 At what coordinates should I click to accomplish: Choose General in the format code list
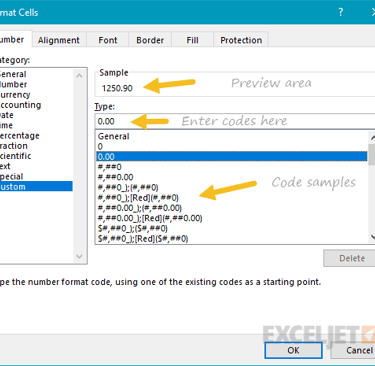pyautogui.click(x=232, y=136)
